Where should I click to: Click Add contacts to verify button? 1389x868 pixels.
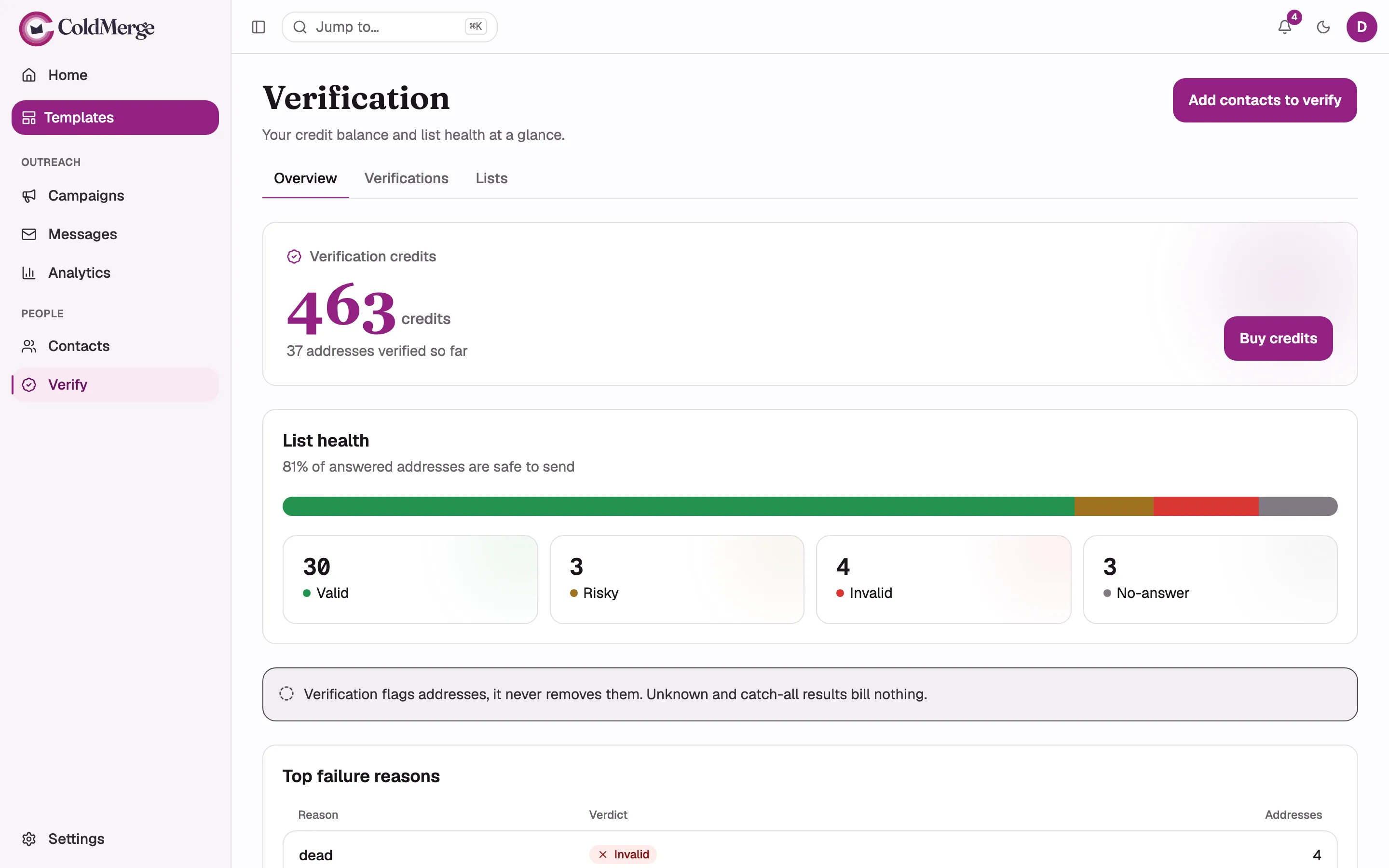1265,100
